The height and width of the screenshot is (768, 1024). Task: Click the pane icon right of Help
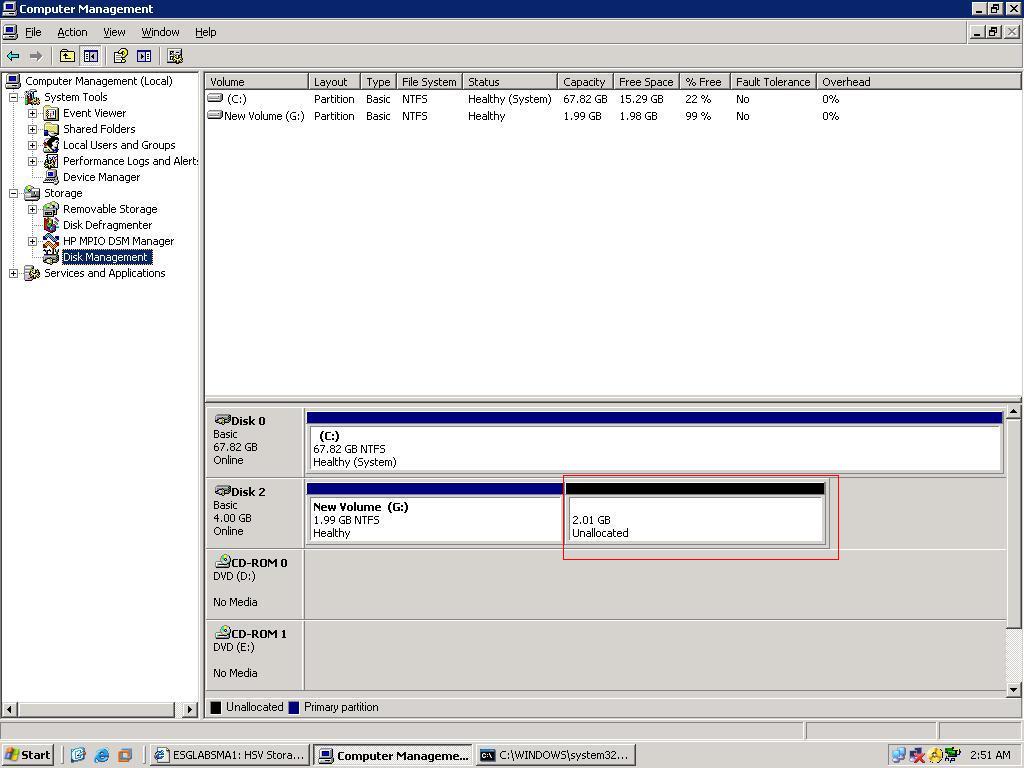point(144,56)
